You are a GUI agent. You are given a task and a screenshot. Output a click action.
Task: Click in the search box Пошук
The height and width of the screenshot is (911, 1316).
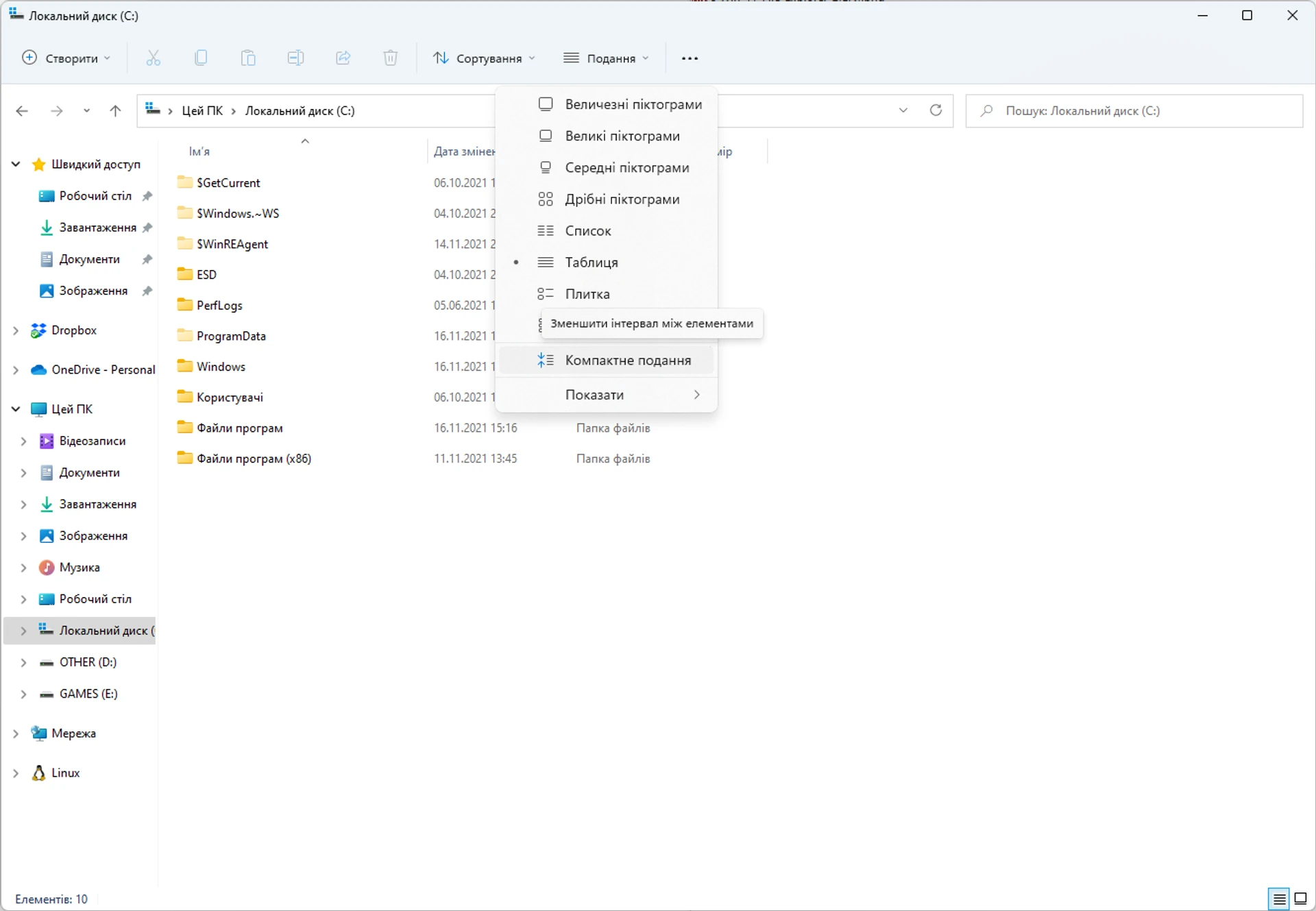pyautogui.click(x=1134, y=110)
